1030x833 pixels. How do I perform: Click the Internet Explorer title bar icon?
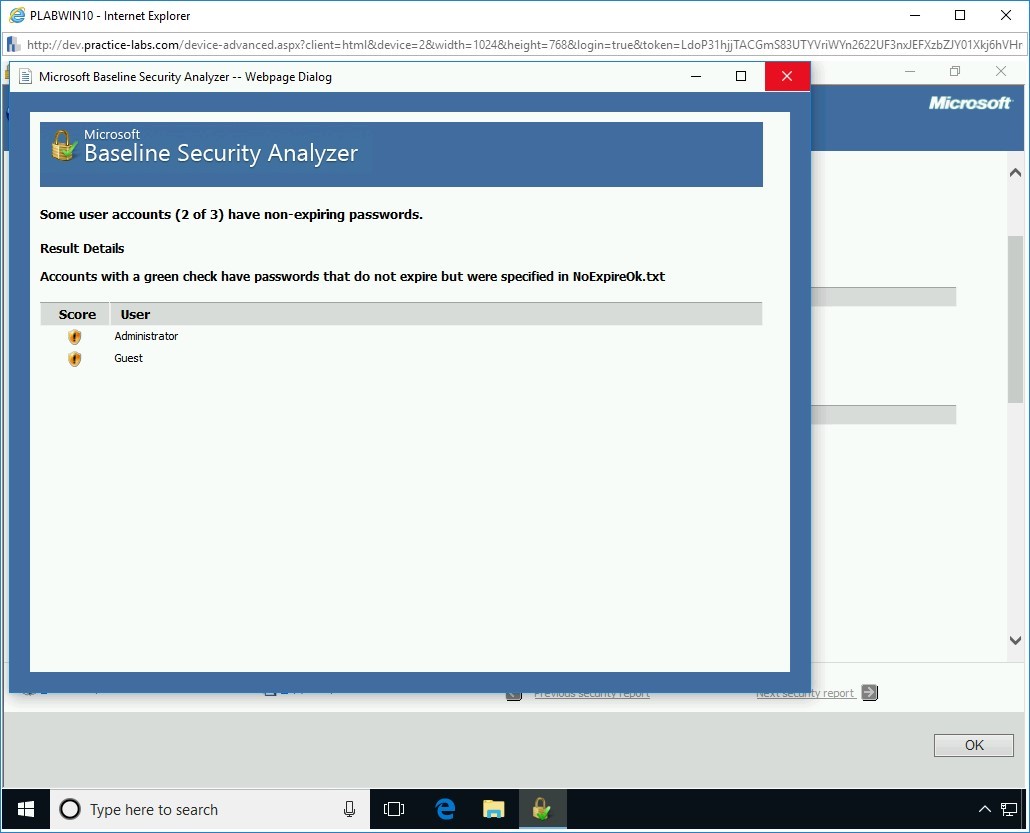(17, 15)
